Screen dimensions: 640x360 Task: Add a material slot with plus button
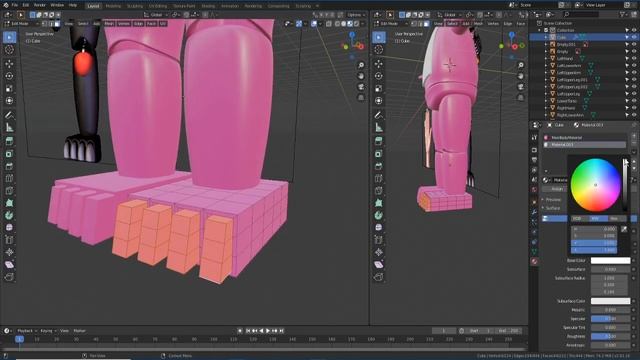pyautogui.click(x=634, y=137)
